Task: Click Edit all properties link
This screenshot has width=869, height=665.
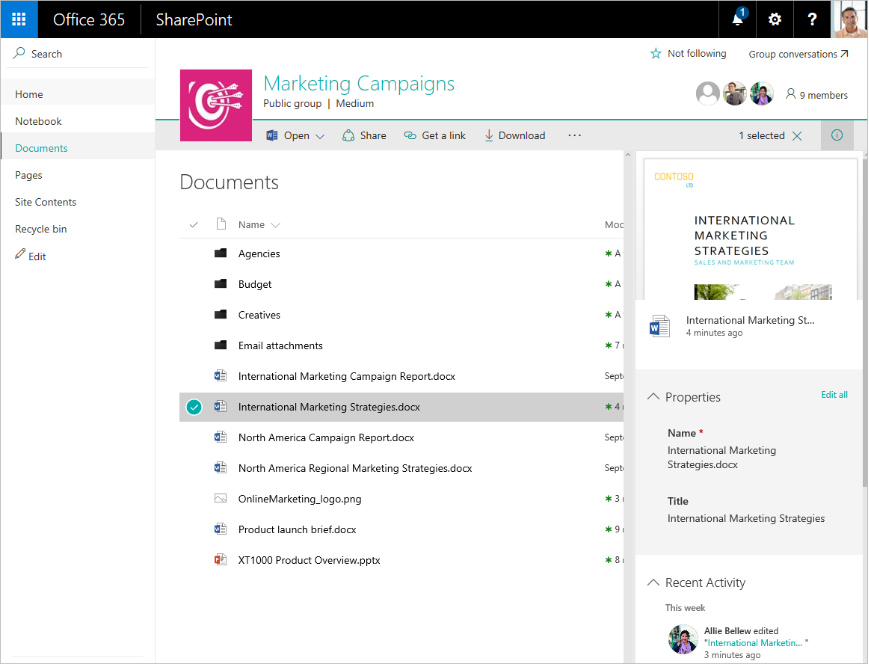Action: click(834, 395)
